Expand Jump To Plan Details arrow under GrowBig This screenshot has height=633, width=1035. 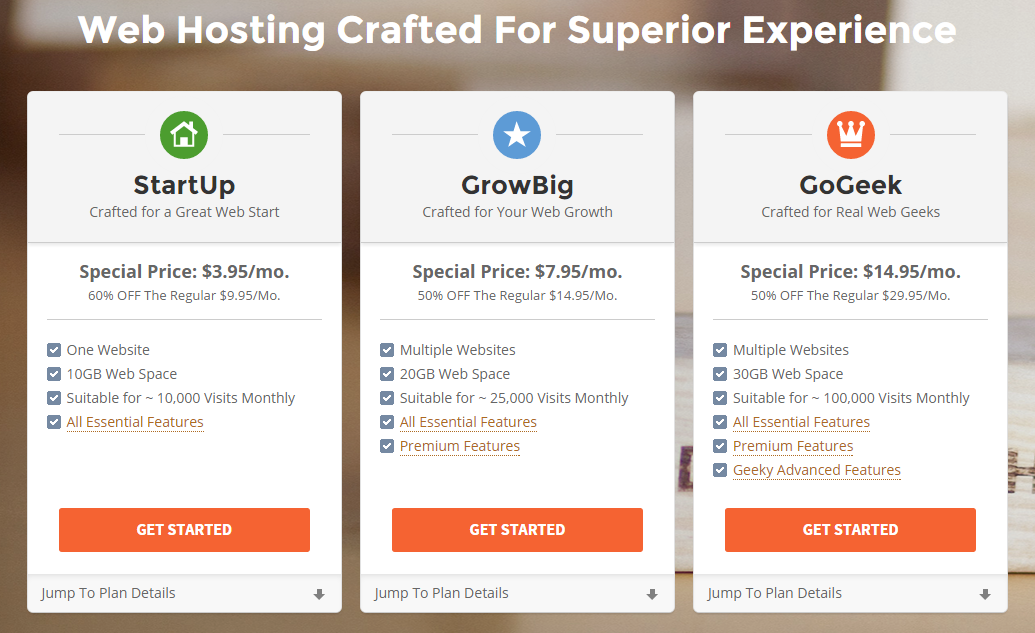coord(652,594)
